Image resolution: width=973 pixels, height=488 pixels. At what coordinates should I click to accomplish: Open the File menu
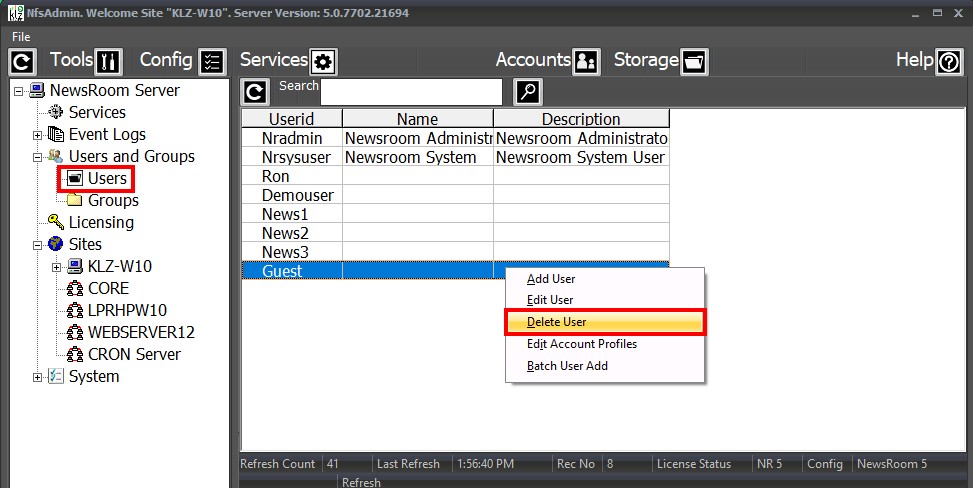coord(20,37)
